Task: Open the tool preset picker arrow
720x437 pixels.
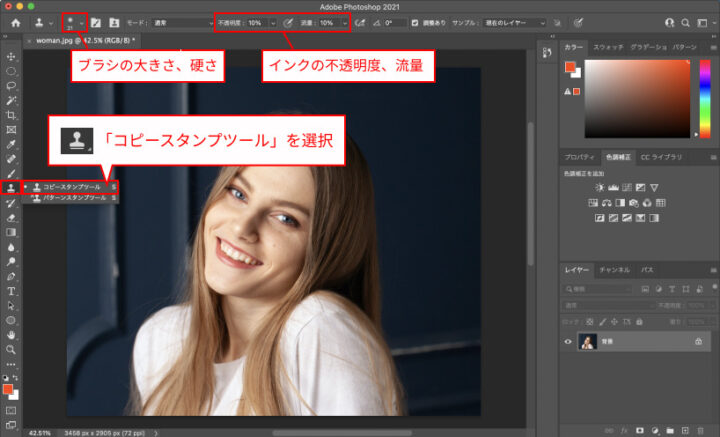Action: click(51, 23)
